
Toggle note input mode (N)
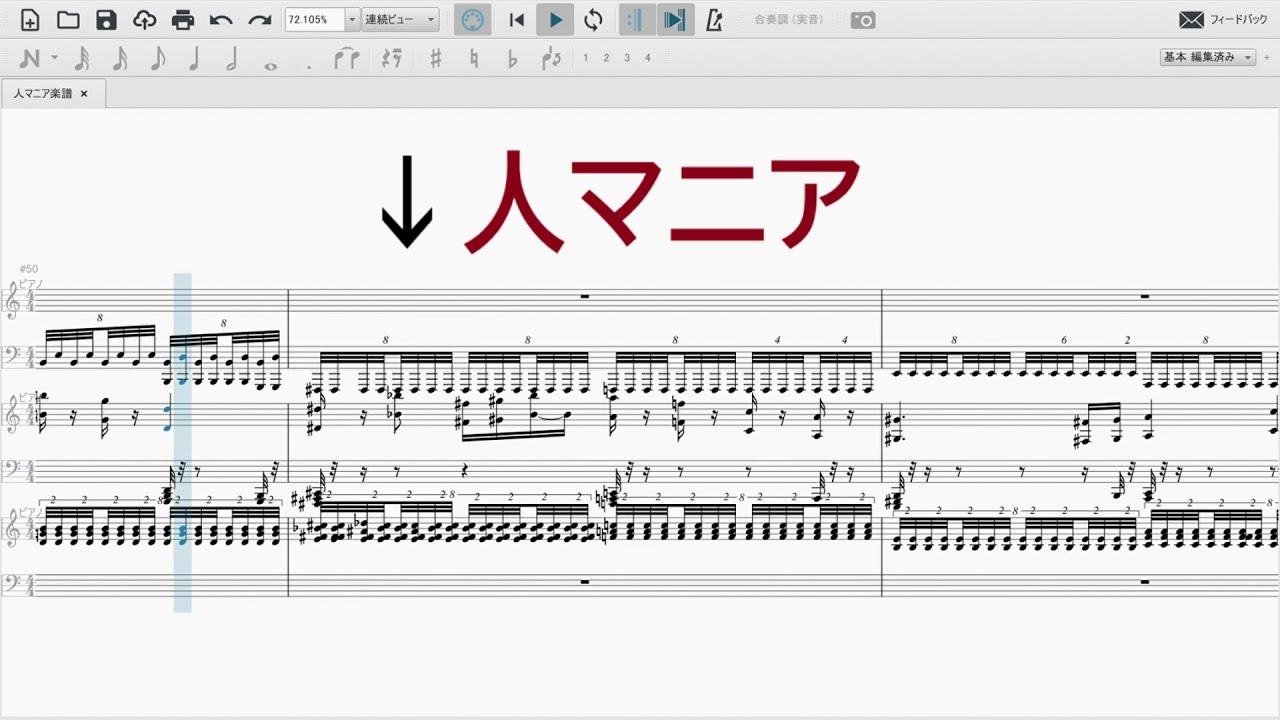[x=30, y=58]
